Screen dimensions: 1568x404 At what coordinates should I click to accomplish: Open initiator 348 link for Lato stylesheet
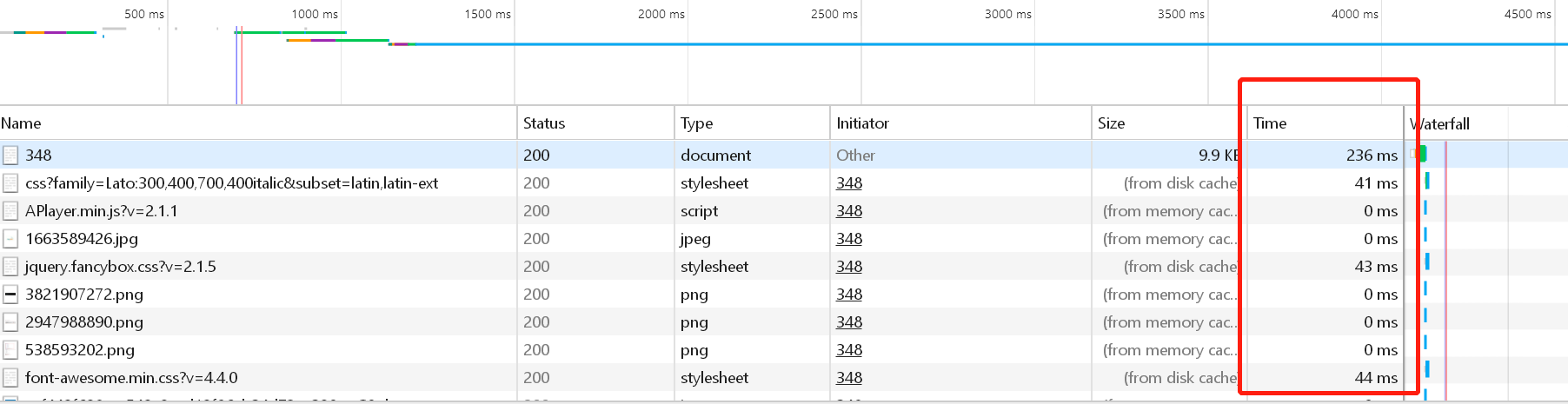849,182
